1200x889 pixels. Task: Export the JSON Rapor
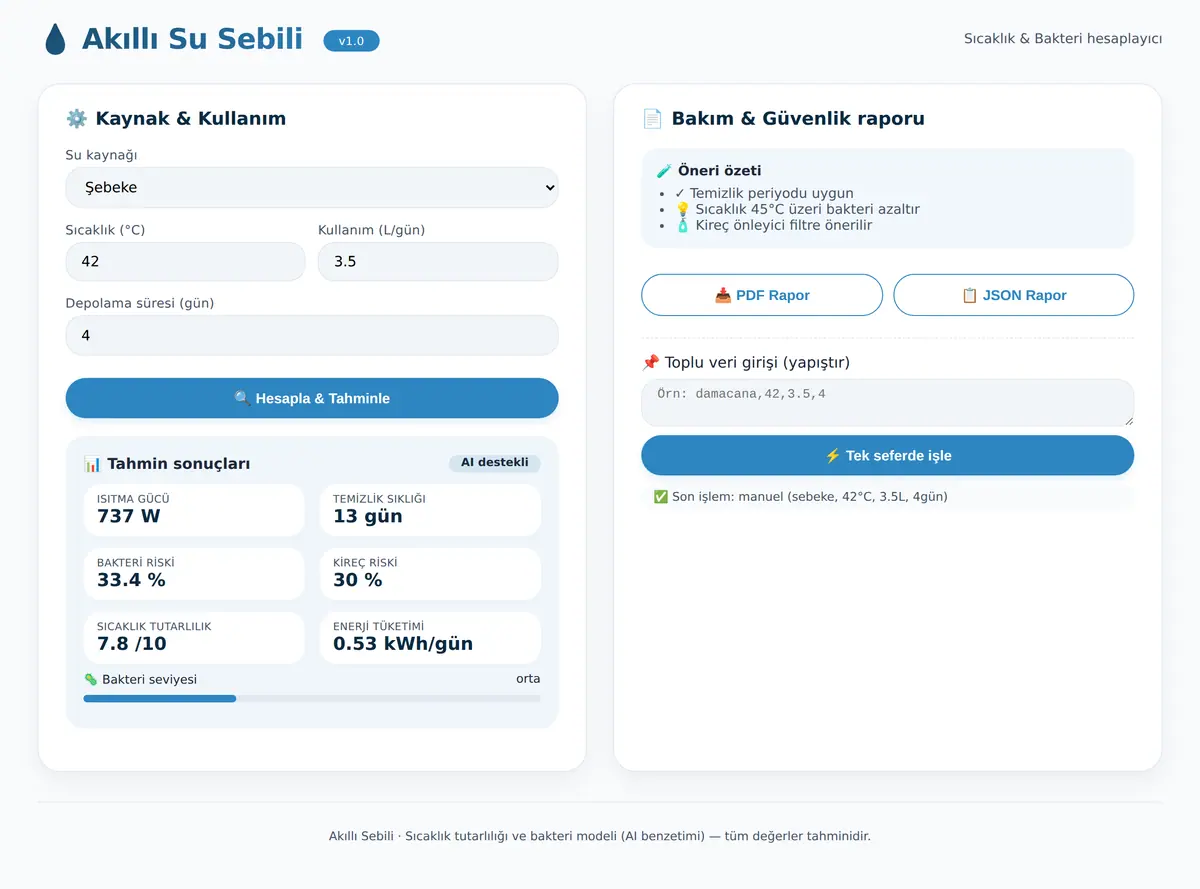(1014, 295)
